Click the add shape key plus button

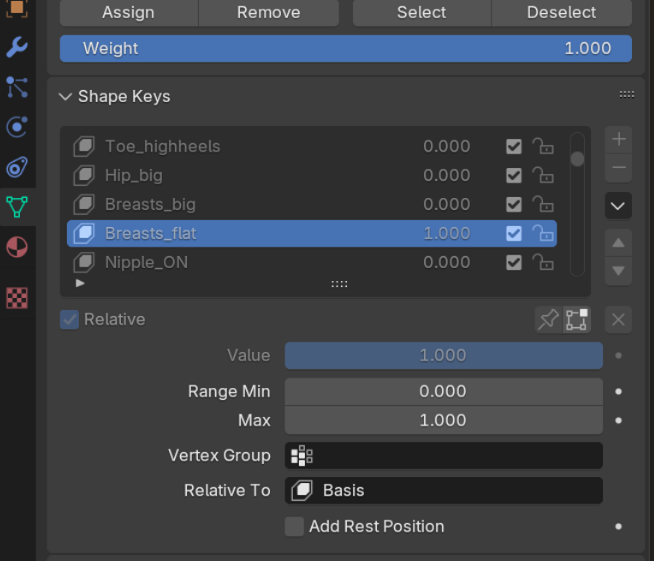pos(619,139)
